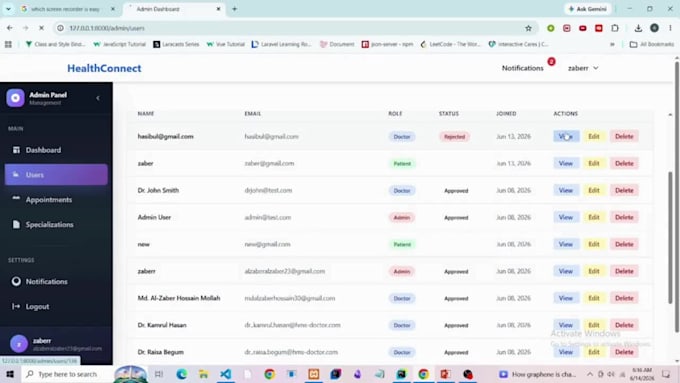Open the Laracasts Series bookmark
680x383 pixels.
(176, 44)
